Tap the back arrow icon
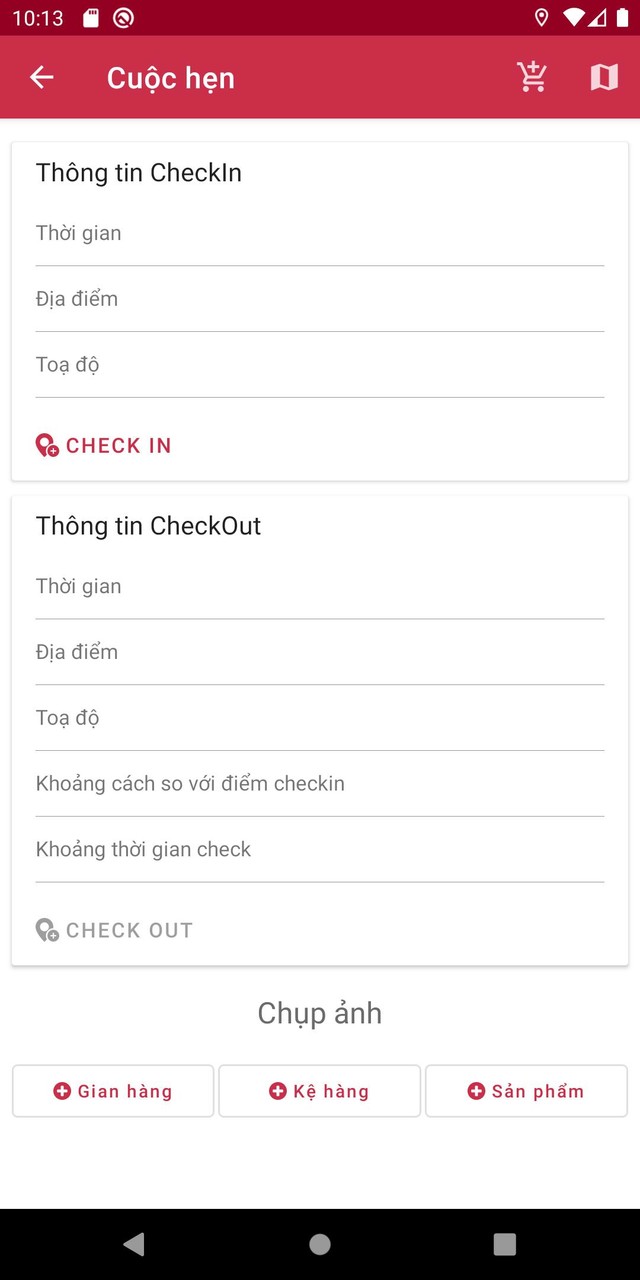640x1280 pixels. 41,77
